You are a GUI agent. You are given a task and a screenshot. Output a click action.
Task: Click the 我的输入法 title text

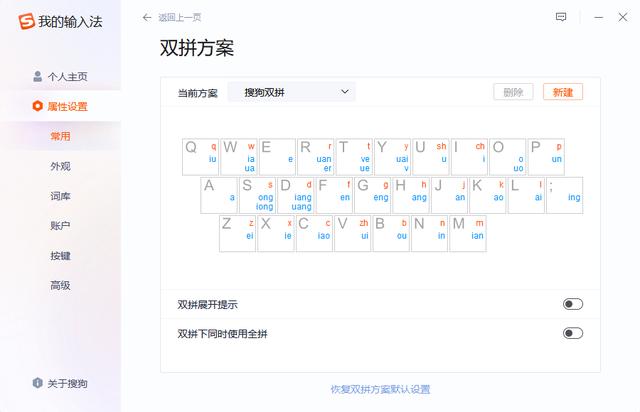(70, 22)
